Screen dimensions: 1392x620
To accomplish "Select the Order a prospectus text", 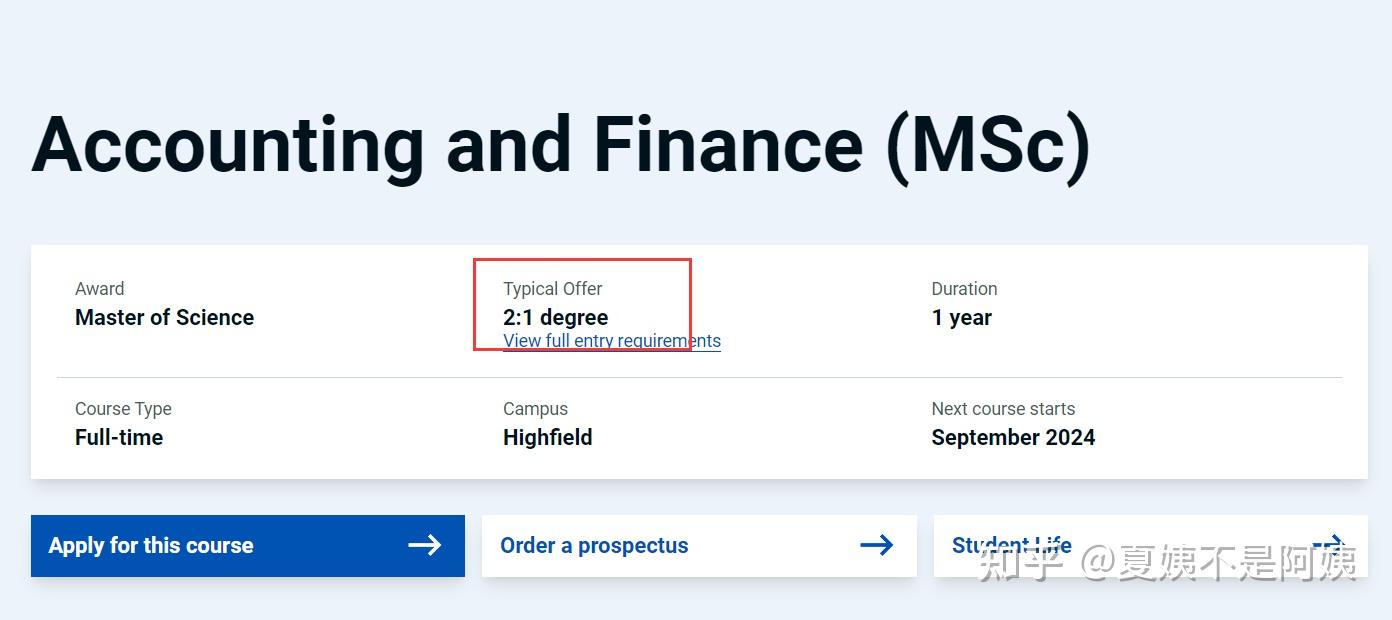I will click(x=594, y=546).
